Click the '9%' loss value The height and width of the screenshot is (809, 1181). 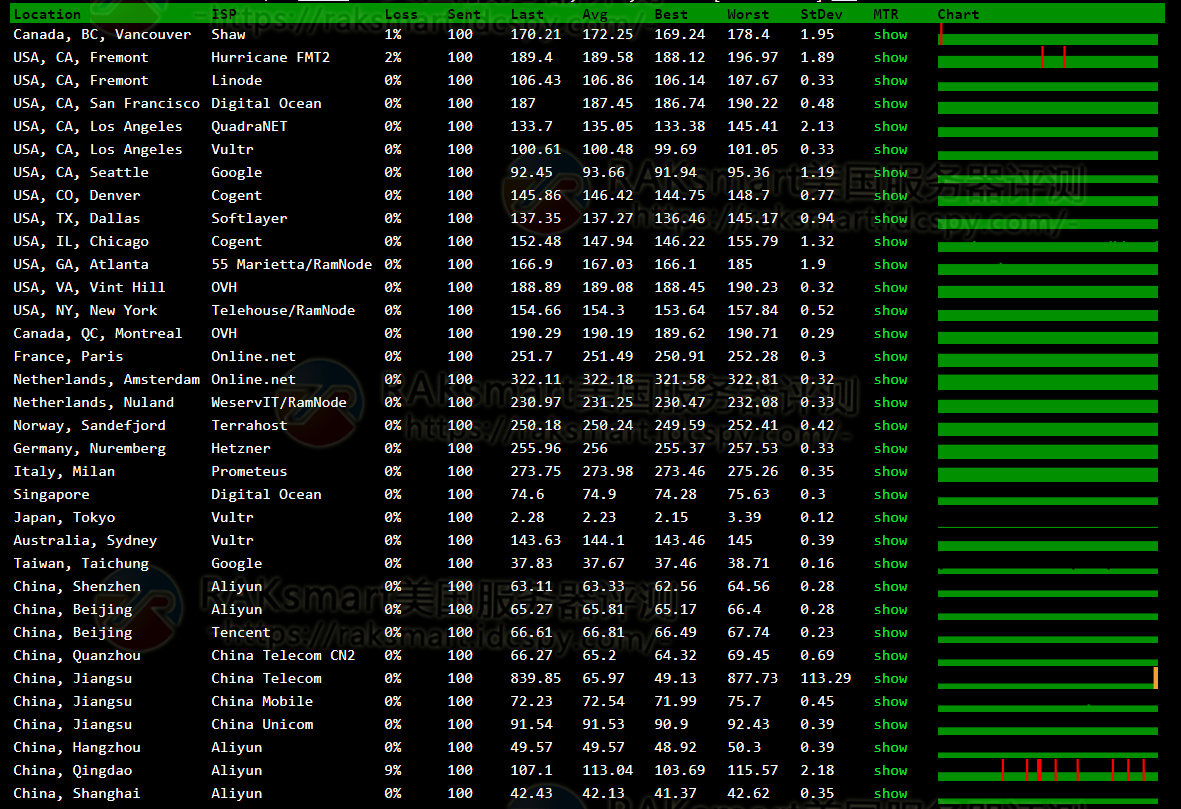(392, 770)
